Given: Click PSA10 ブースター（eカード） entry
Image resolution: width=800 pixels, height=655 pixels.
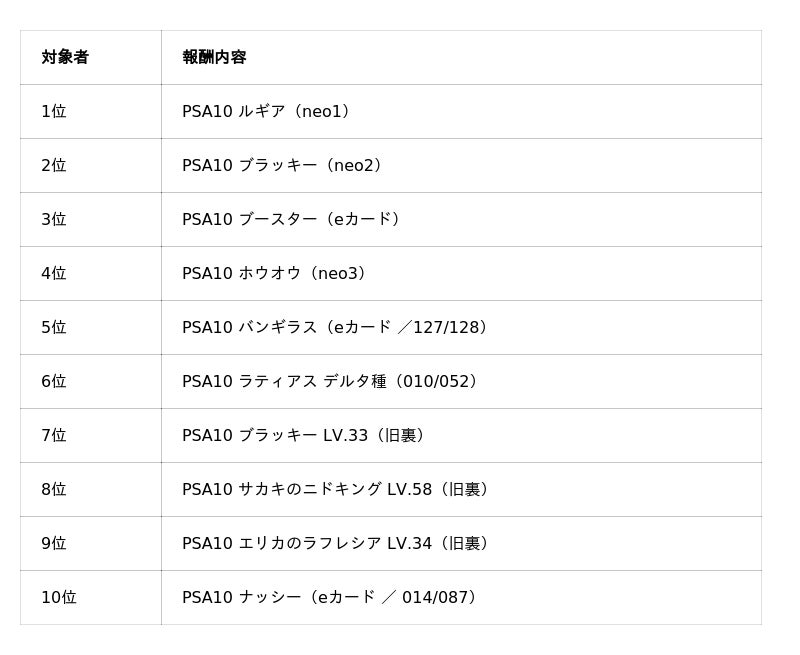Looking at the screenshot, I should click(x=293, y=219).
